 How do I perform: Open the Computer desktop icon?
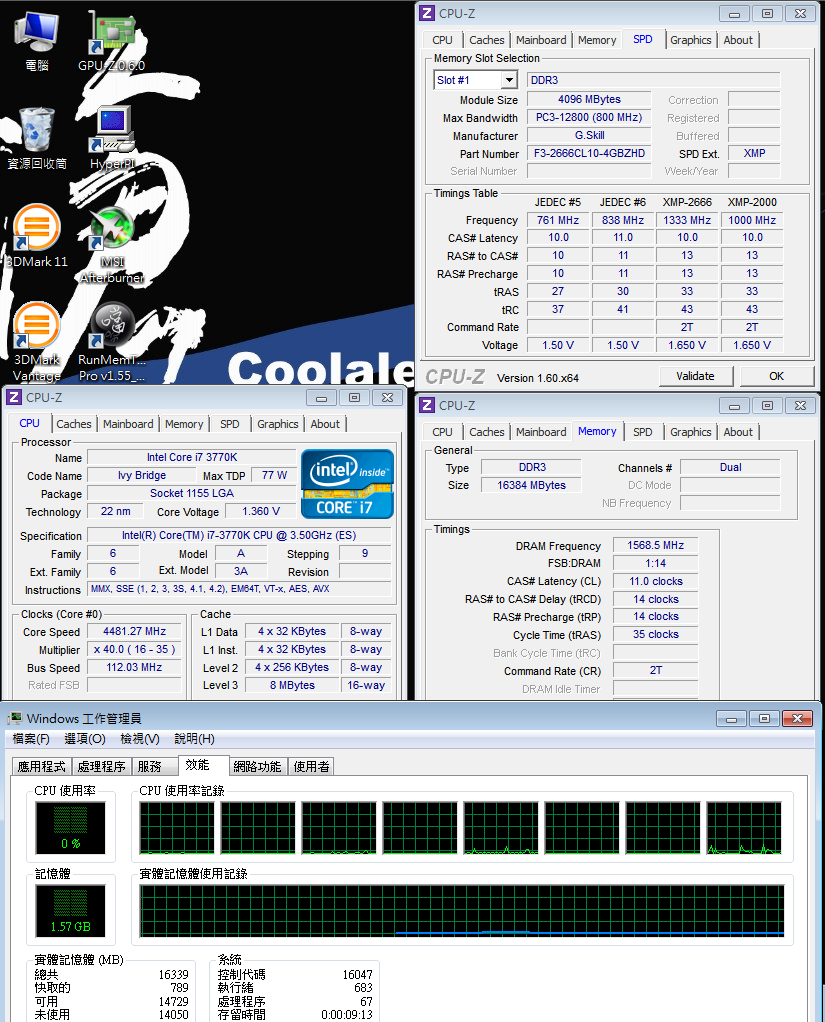(36, 40)
